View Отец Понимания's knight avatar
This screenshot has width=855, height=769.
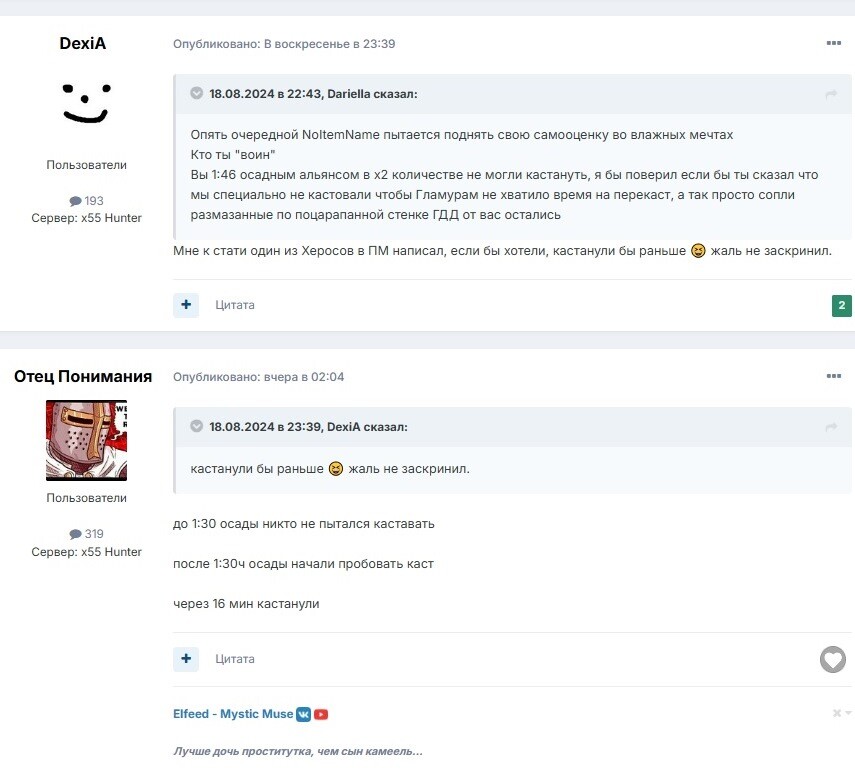86,440
